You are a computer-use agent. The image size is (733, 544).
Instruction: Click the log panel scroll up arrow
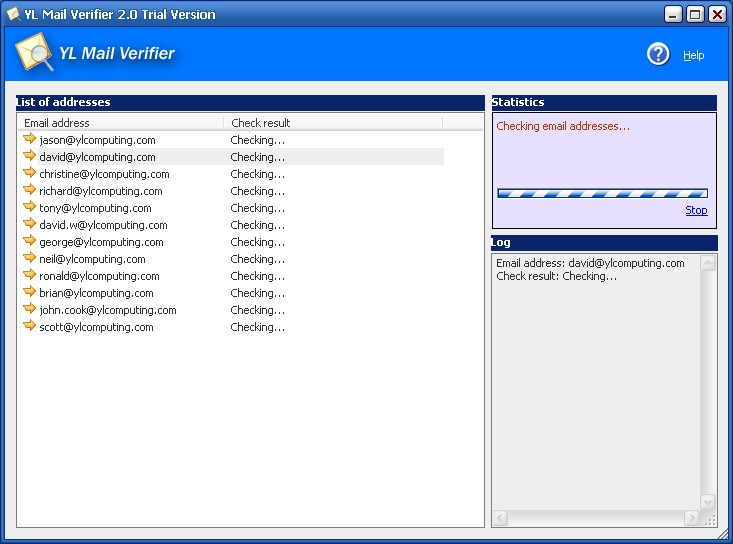(x=708, y=263)
